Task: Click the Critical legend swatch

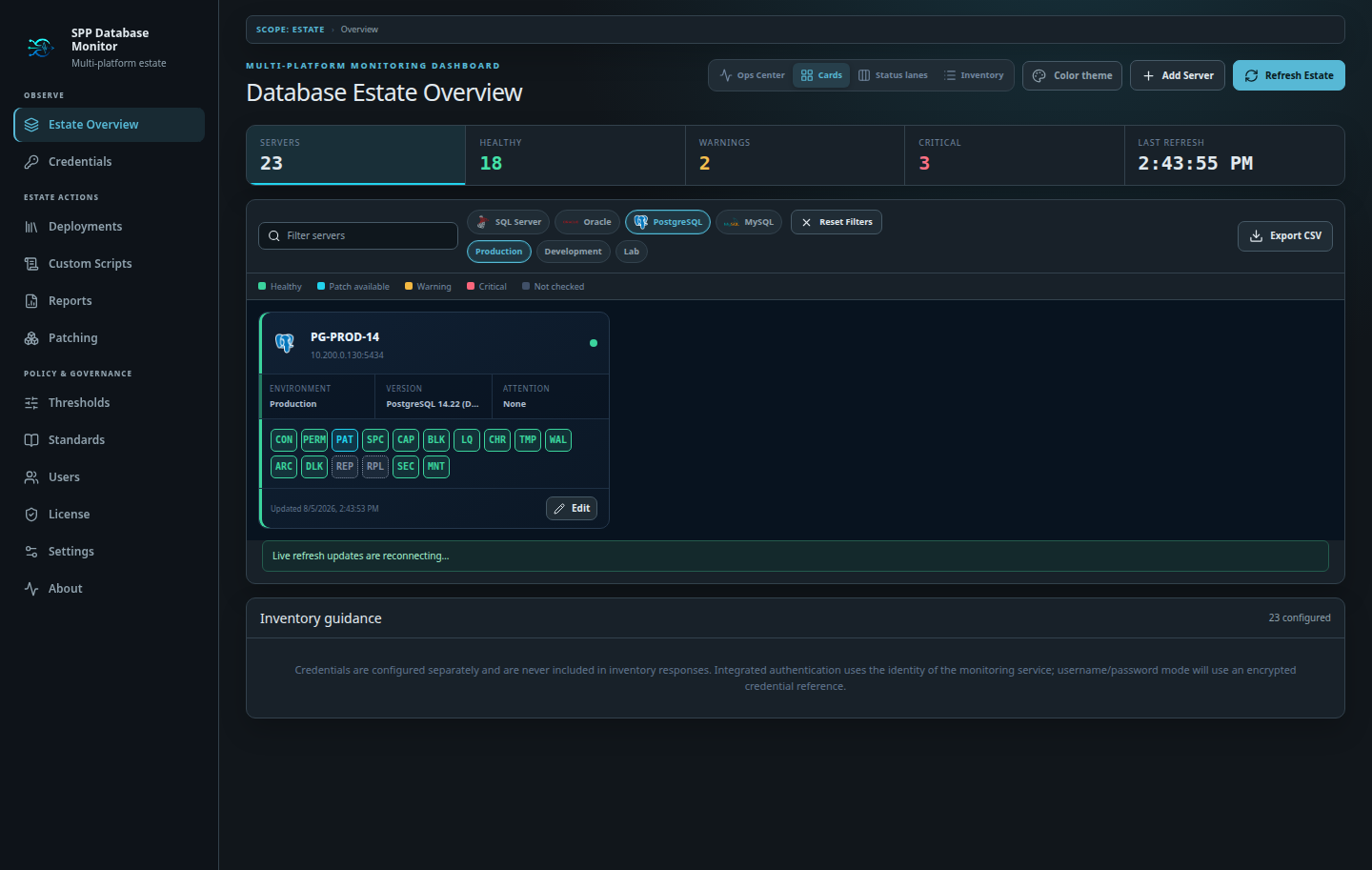Action: (471, 286)
